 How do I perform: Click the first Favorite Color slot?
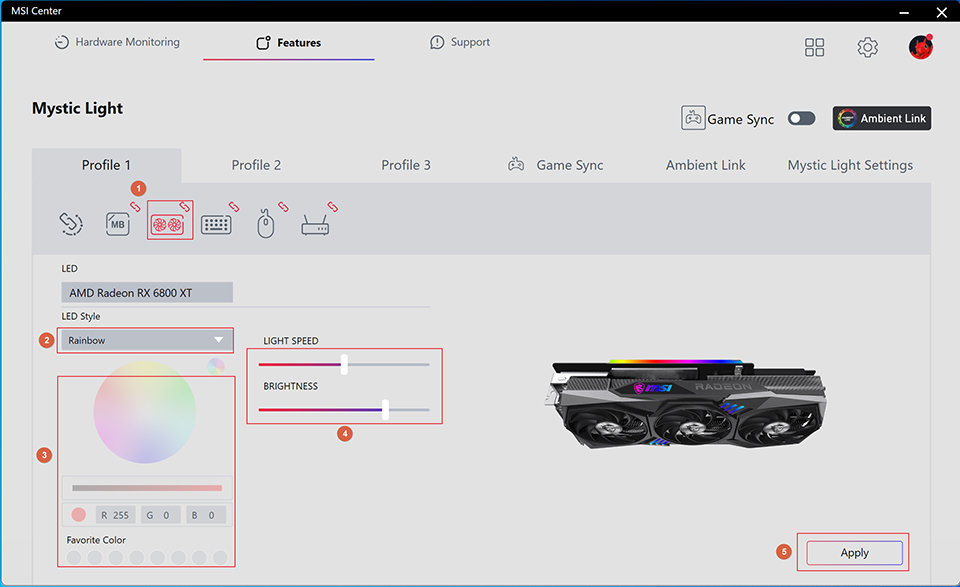coord(74,557)
